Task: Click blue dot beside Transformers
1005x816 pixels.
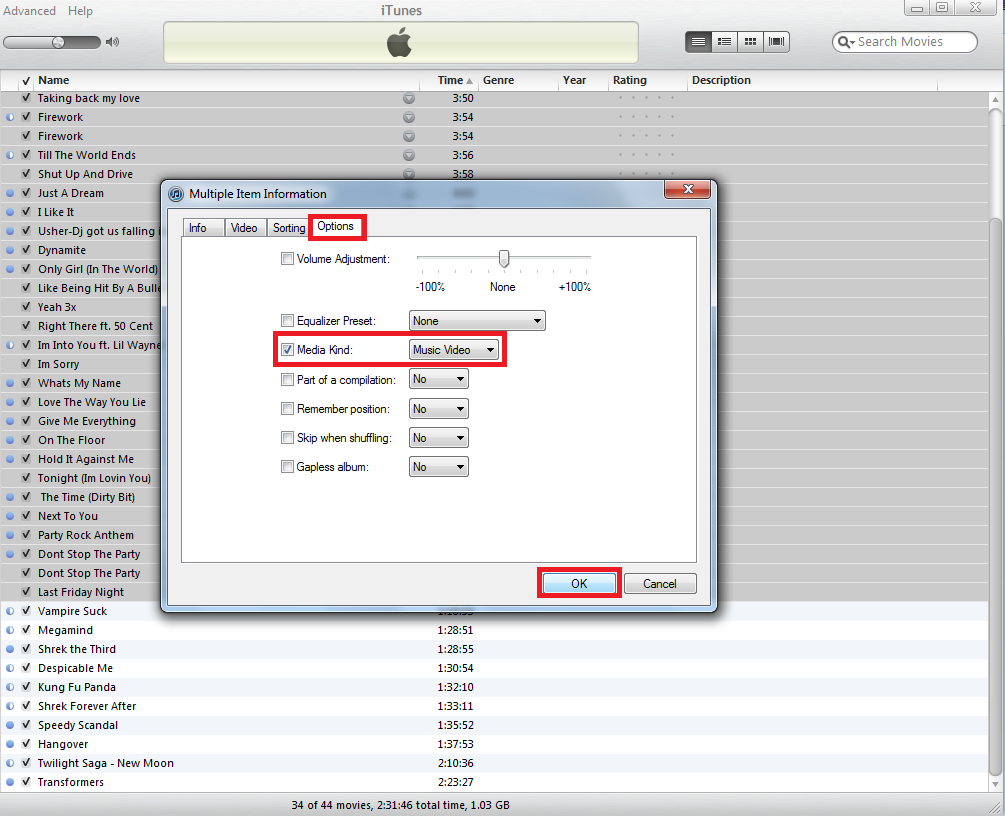Action: click(x=10, y=782)
